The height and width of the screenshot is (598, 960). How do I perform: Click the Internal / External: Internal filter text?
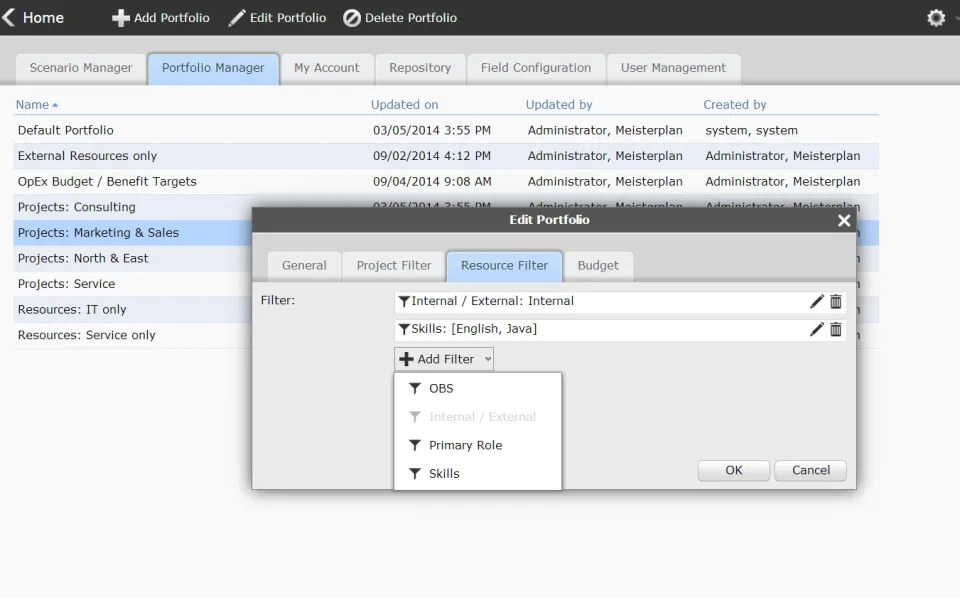tap(492, 301)
